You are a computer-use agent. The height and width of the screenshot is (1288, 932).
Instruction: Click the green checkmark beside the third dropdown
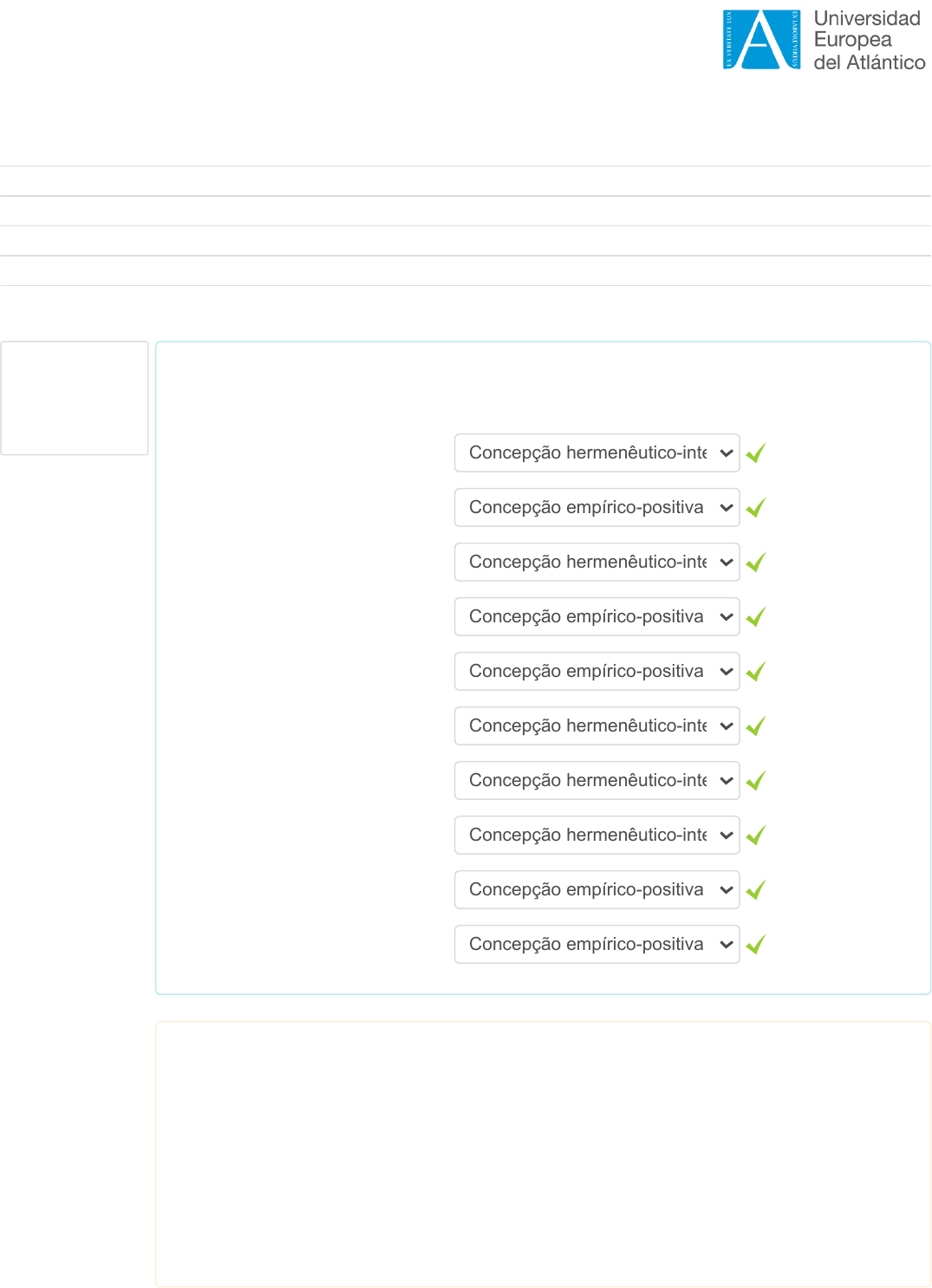point(755,563)
